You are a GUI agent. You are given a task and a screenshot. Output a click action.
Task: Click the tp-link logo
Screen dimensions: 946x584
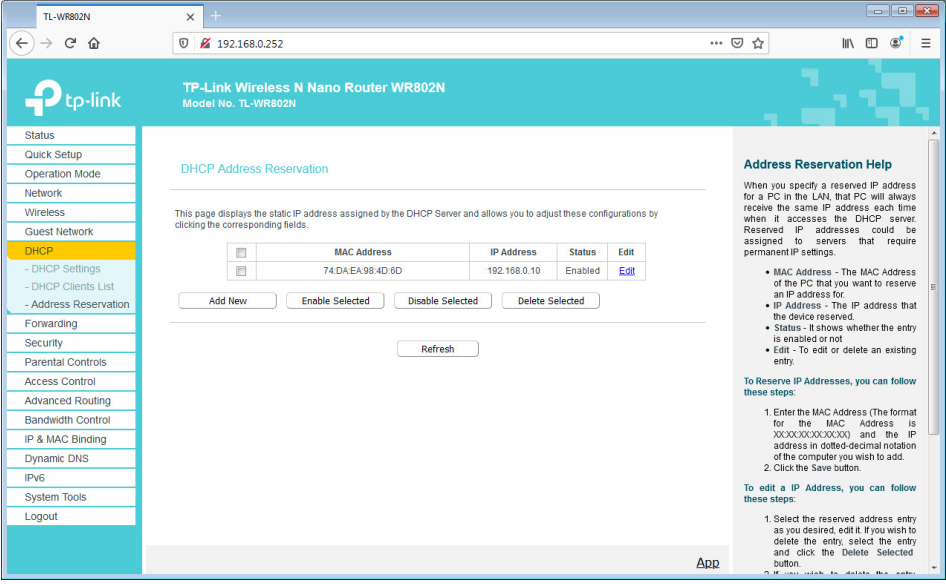(73, 98)
